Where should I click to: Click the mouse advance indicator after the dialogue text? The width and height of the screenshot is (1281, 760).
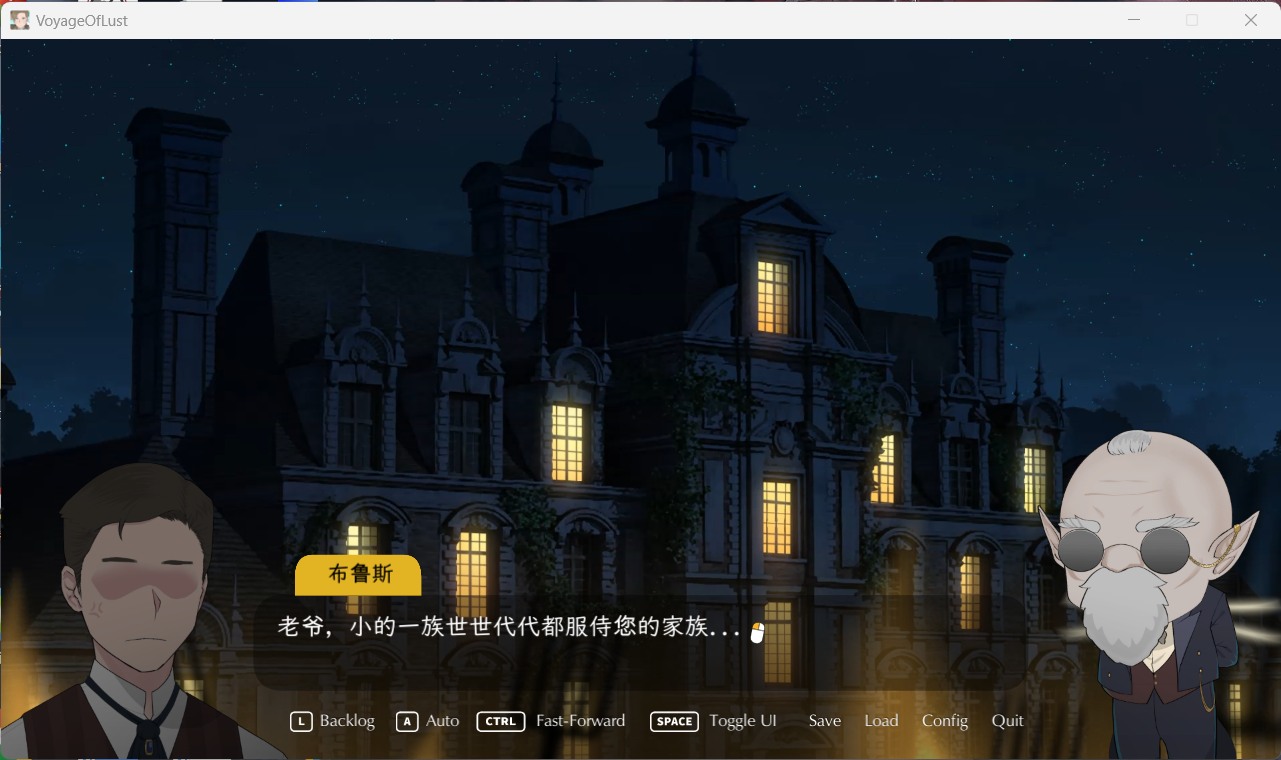tap(757, 631)
